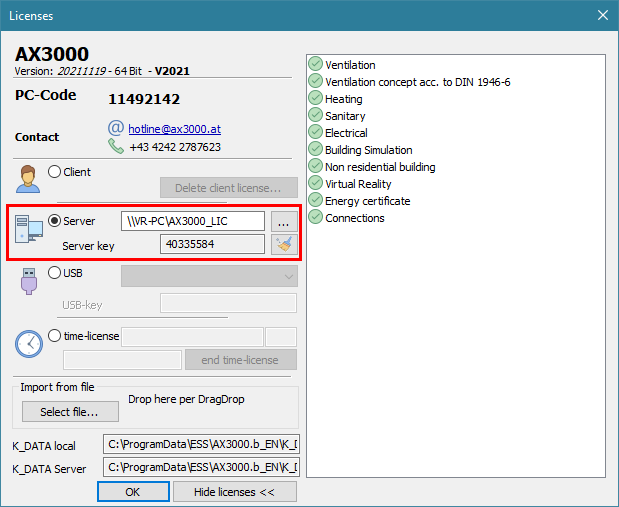Viewport: 619px width, 507px height.
Task: Select the Ventilation license entry
Action: tap(350, 65)
